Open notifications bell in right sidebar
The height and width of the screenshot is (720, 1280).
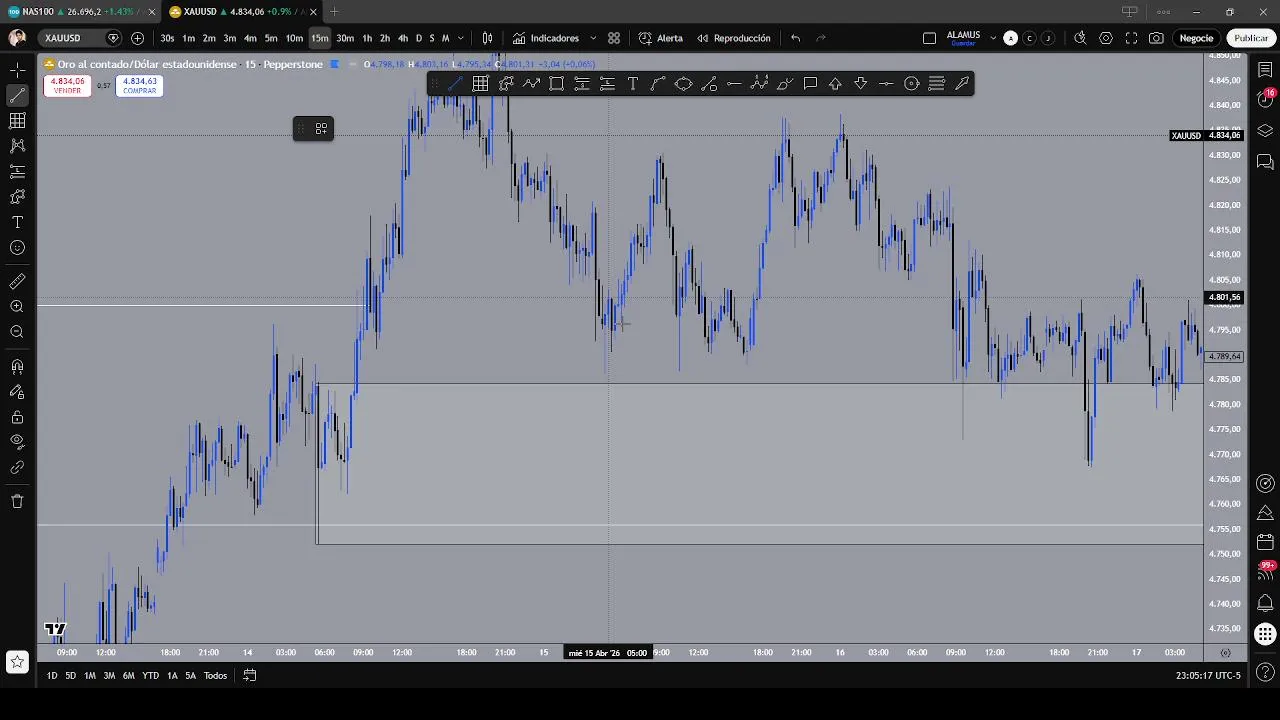point(1265,602)
